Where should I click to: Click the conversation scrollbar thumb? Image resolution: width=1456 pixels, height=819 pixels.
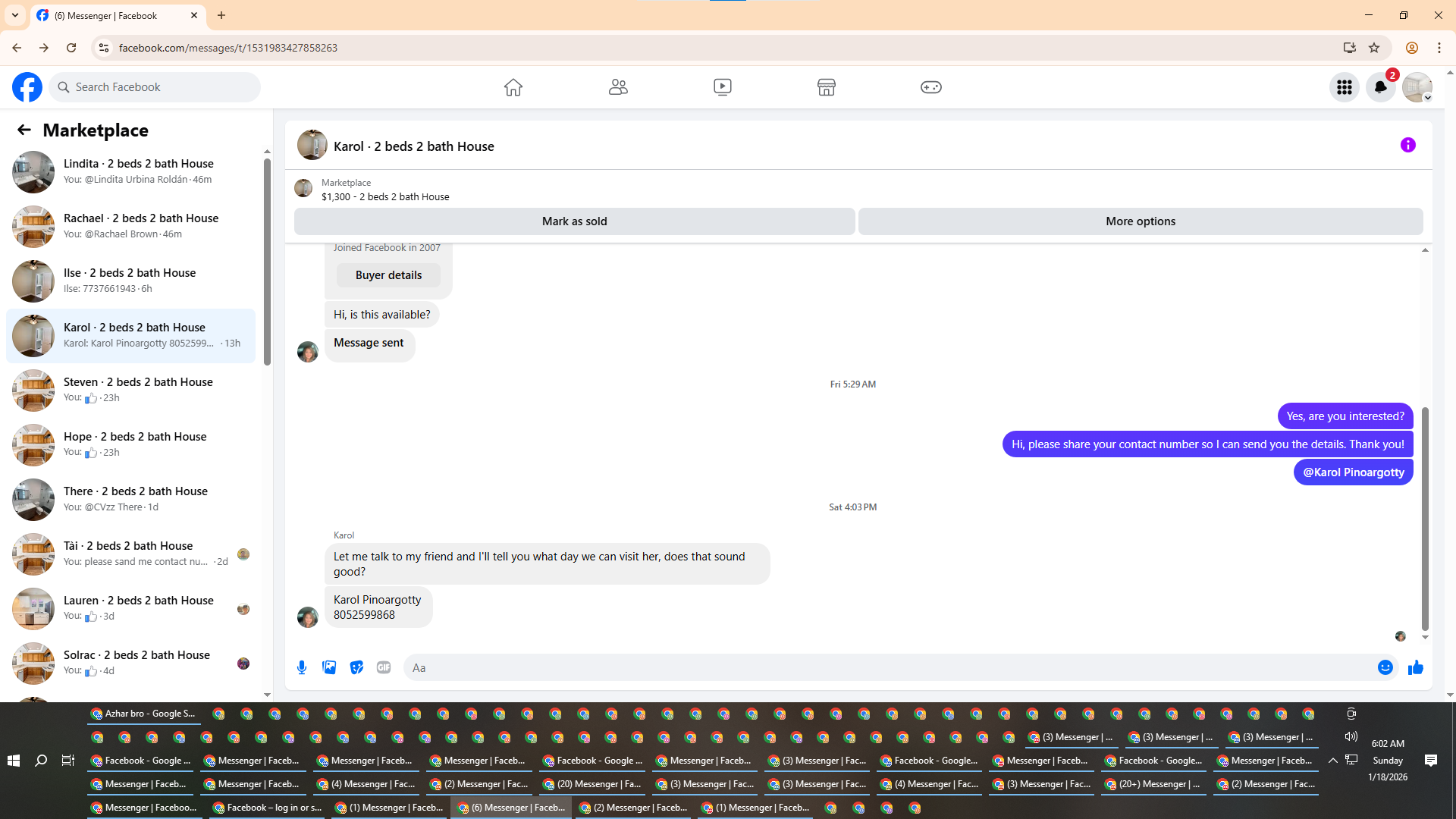(1425, 519)
